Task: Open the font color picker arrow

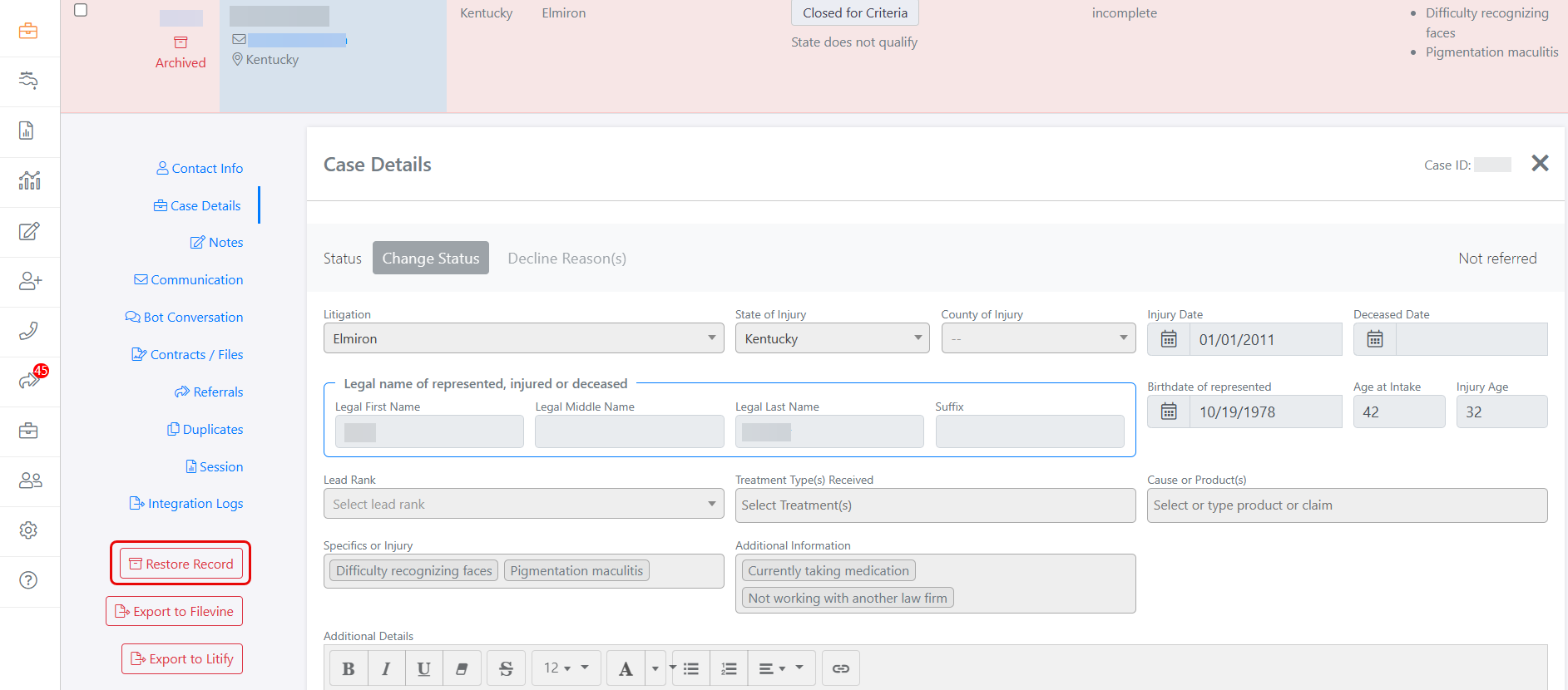Action: tap(655, 668)
